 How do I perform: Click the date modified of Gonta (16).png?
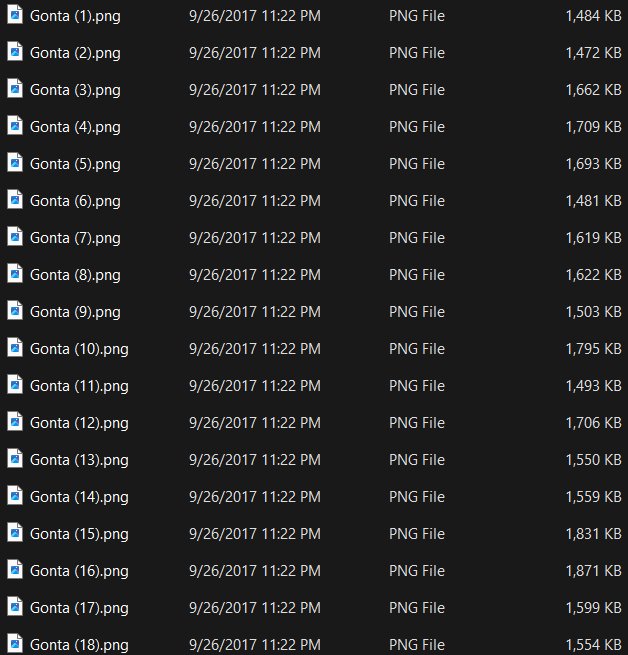[x=255, y=571]
